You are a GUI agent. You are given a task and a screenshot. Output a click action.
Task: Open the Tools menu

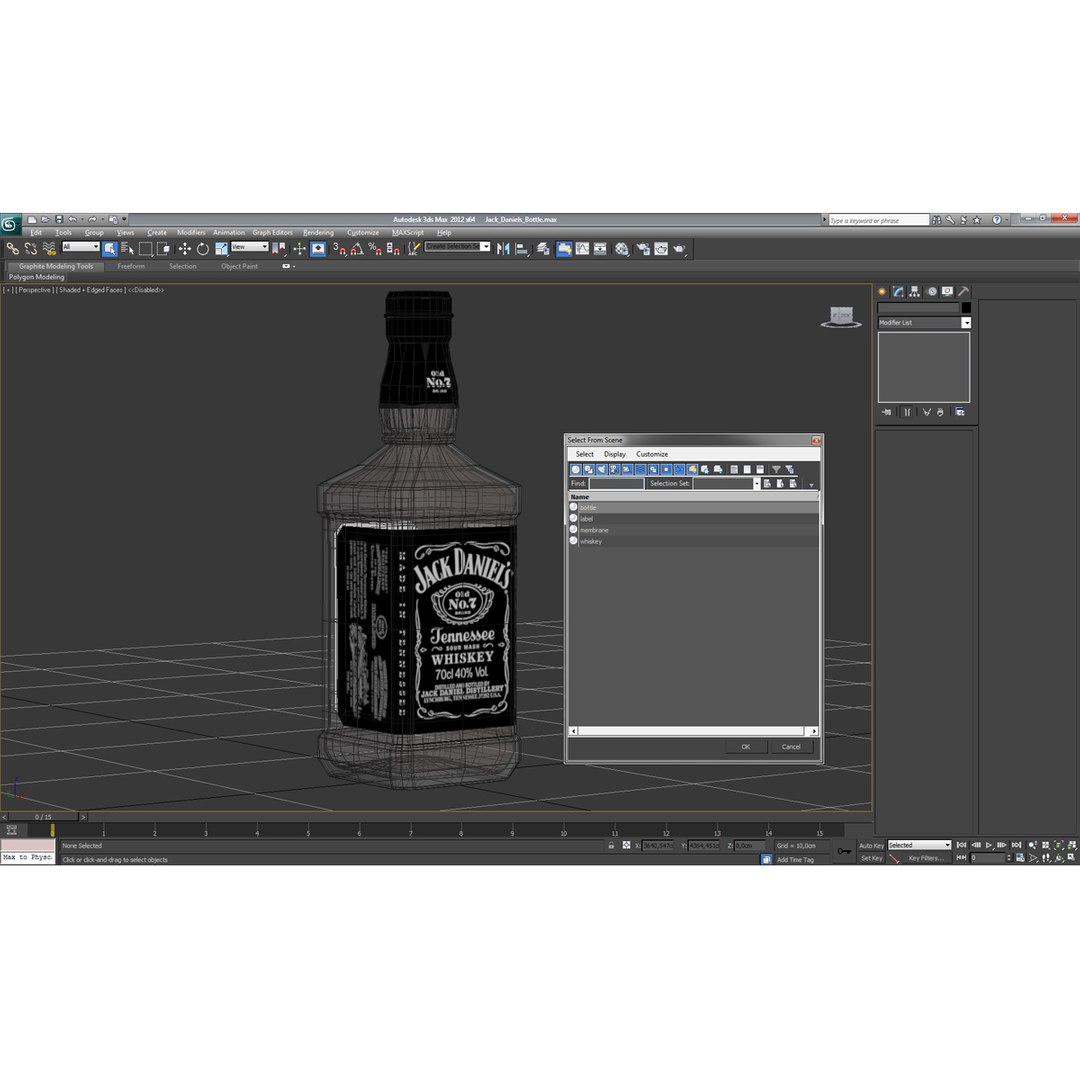pos(63,233)
